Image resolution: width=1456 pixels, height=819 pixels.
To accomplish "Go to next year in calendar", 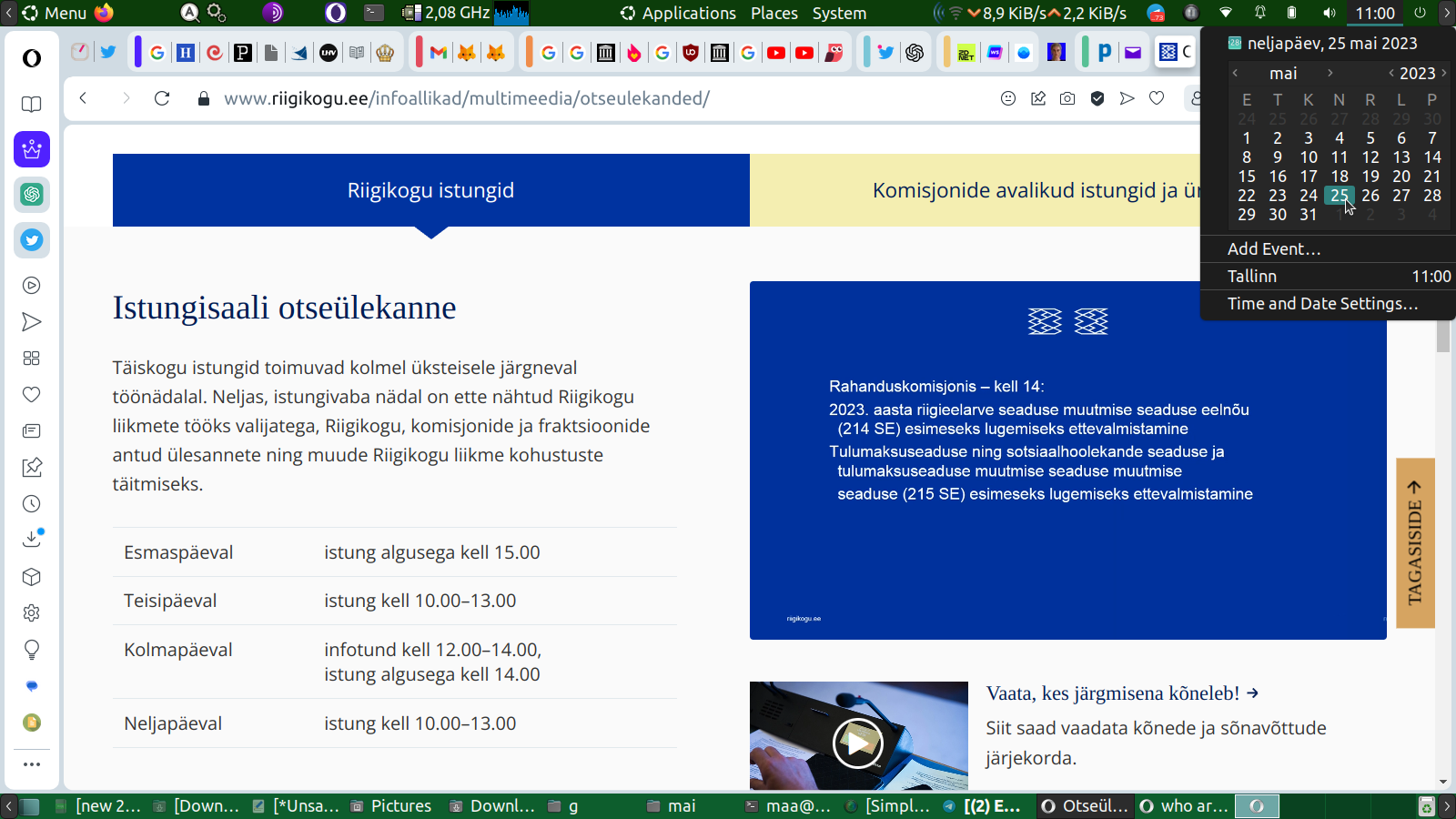I will click(x=1444, y=73).
